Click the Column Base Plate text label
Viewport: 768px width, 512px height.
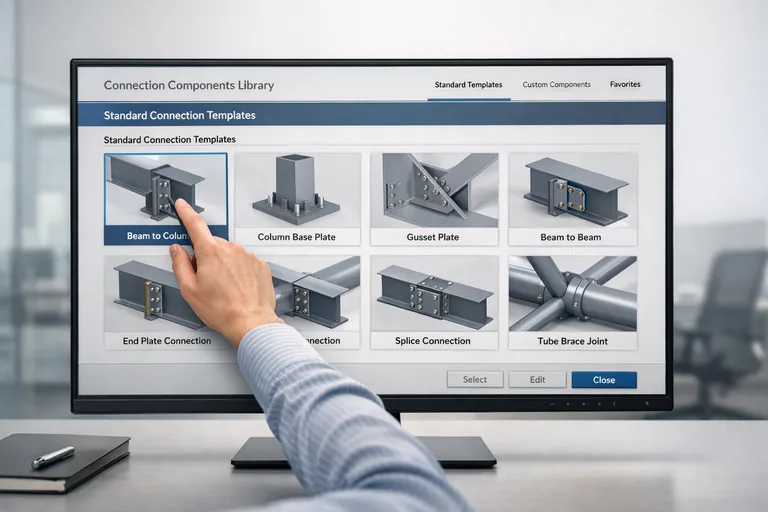tap(297, 237)
